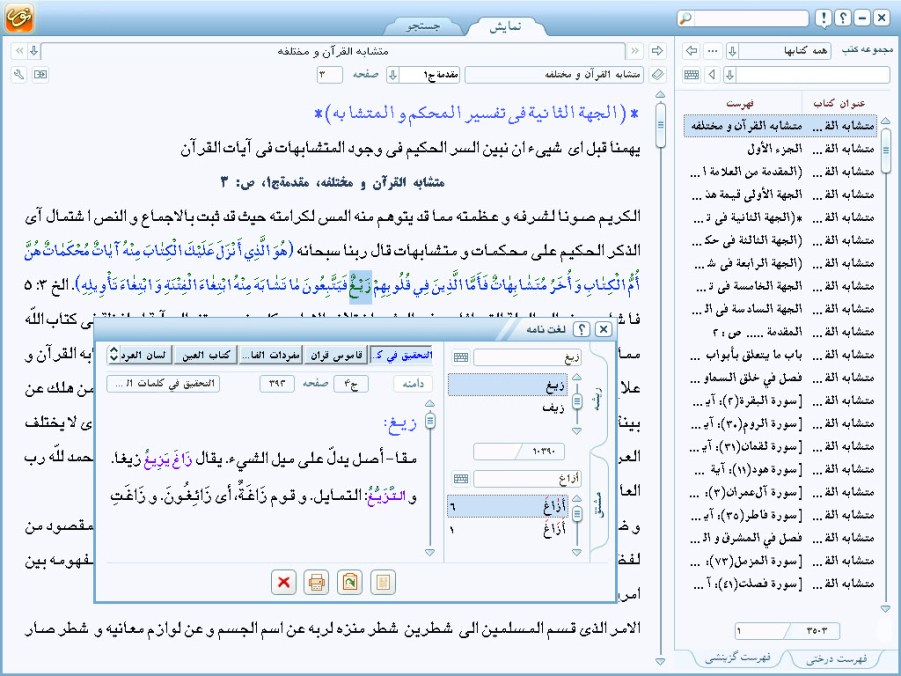Click the double chevron next to the wrench-side down arrow
Screen dimensions: 901x676
19,51
